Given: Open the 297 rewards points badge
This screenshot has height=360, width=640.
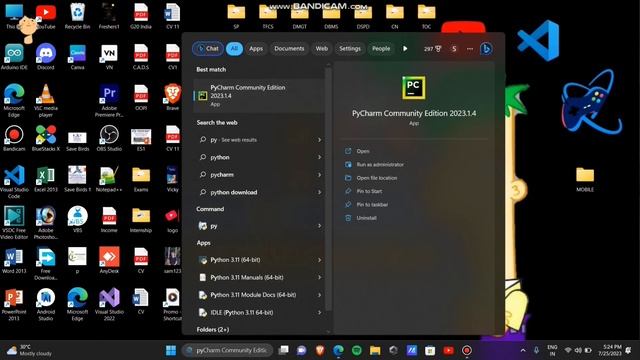Looking at the screenshot, I should pyautogui.click(x=432, y=49).
